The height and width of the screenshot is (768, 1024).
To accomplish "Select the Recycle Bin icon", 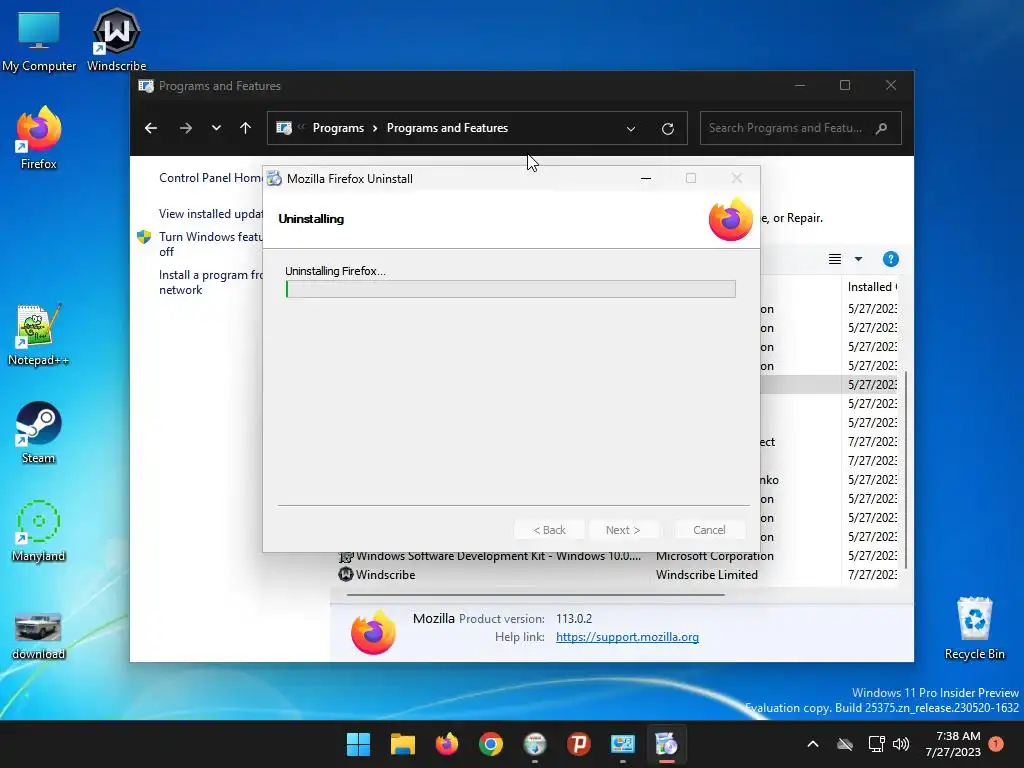I will point(974,628).
